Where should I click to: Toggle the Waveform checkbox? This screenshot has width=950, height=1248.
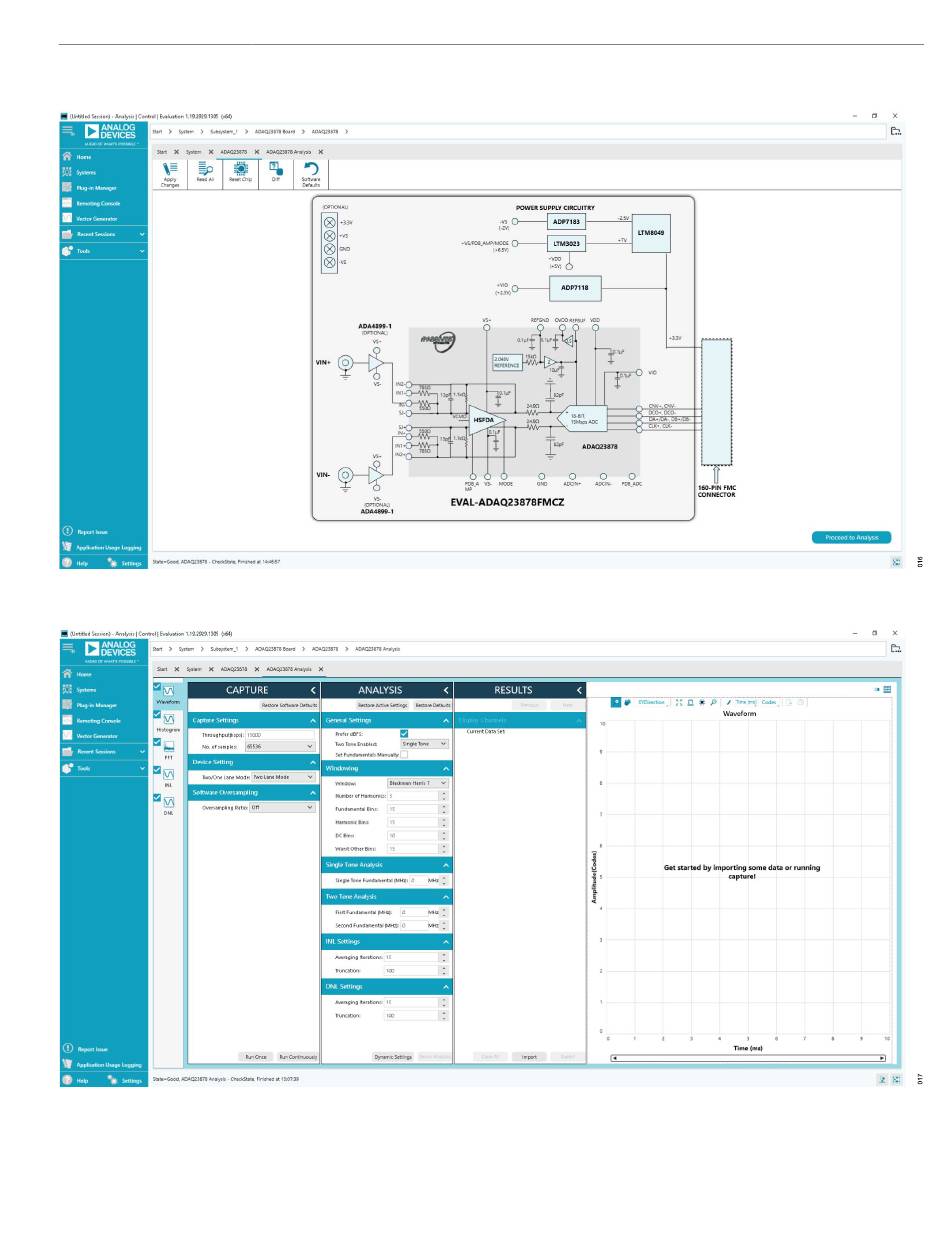pos(157,686)
